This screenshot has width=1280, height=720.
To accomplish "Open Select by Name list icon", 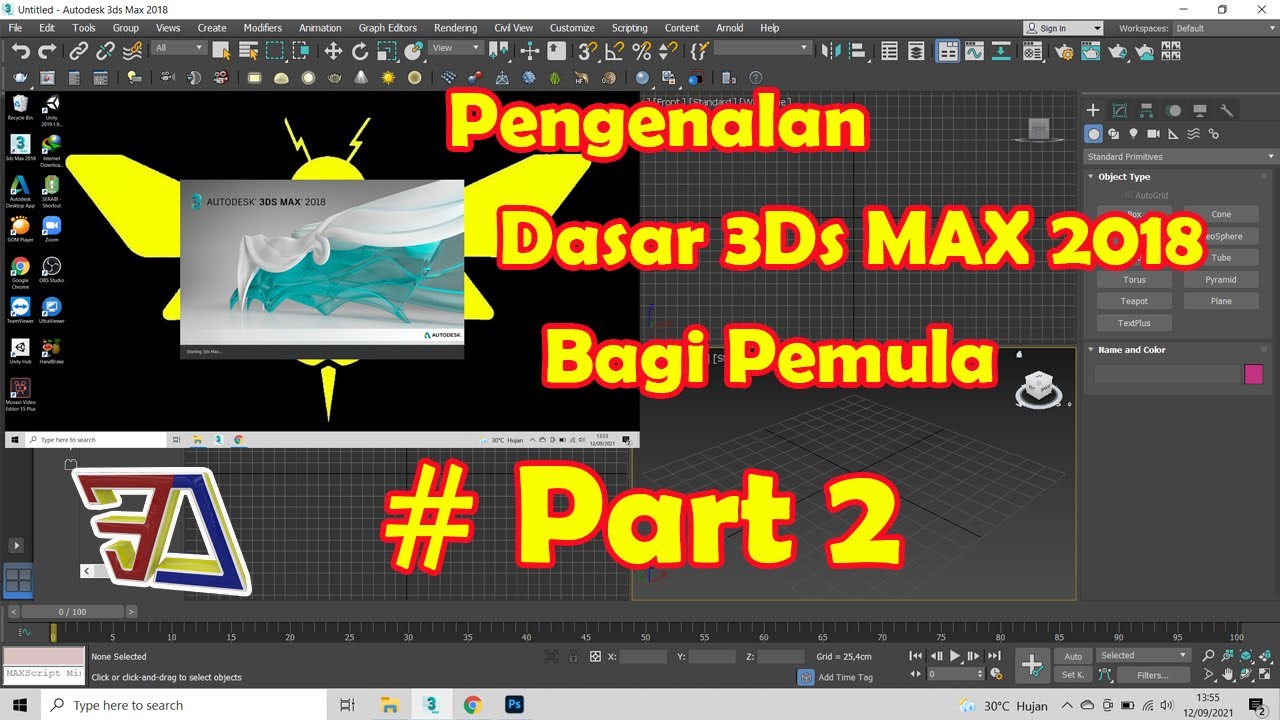I will click(248, 50).
